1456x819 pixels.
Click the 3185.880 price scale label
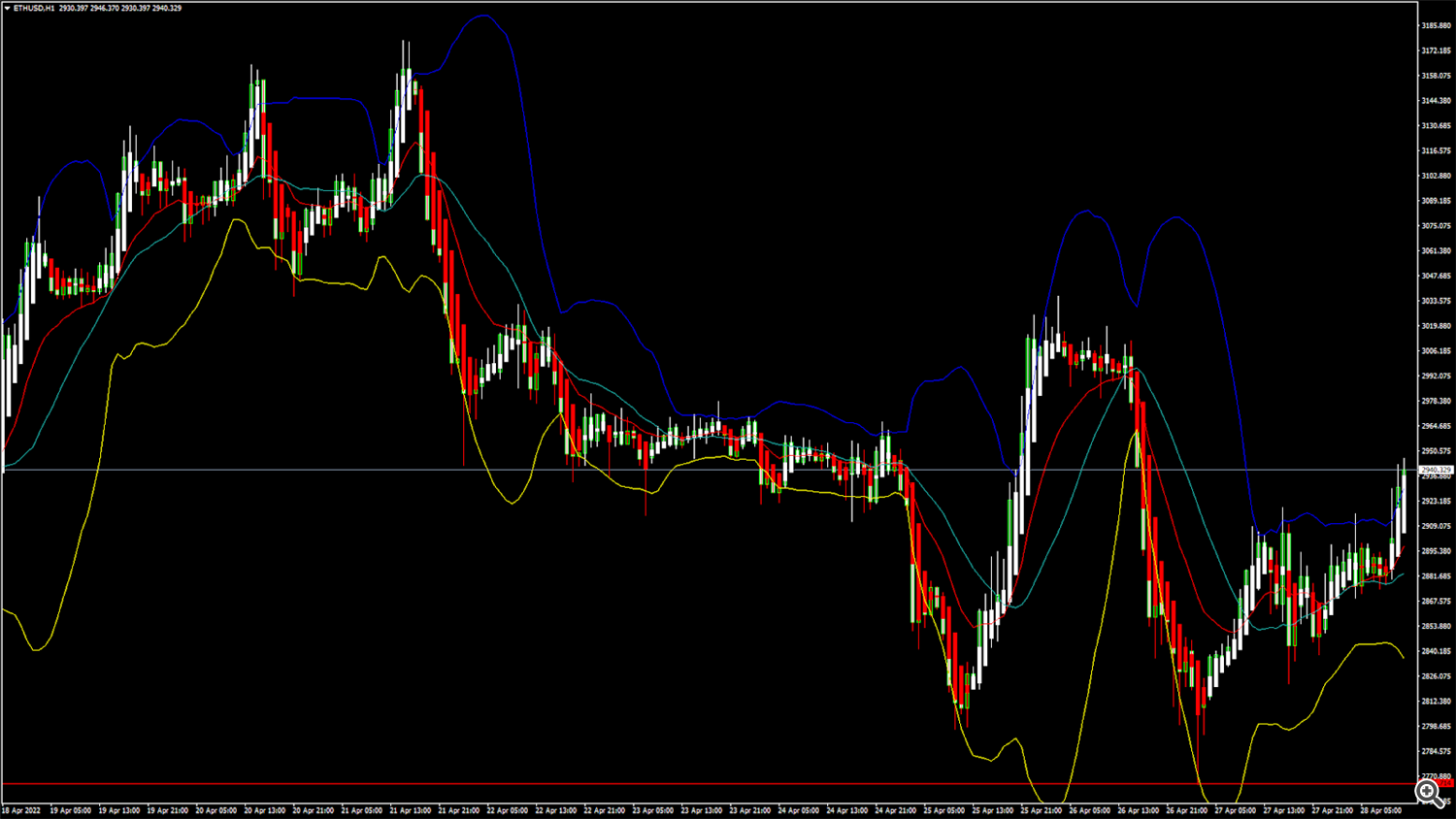coord(1437,26)
